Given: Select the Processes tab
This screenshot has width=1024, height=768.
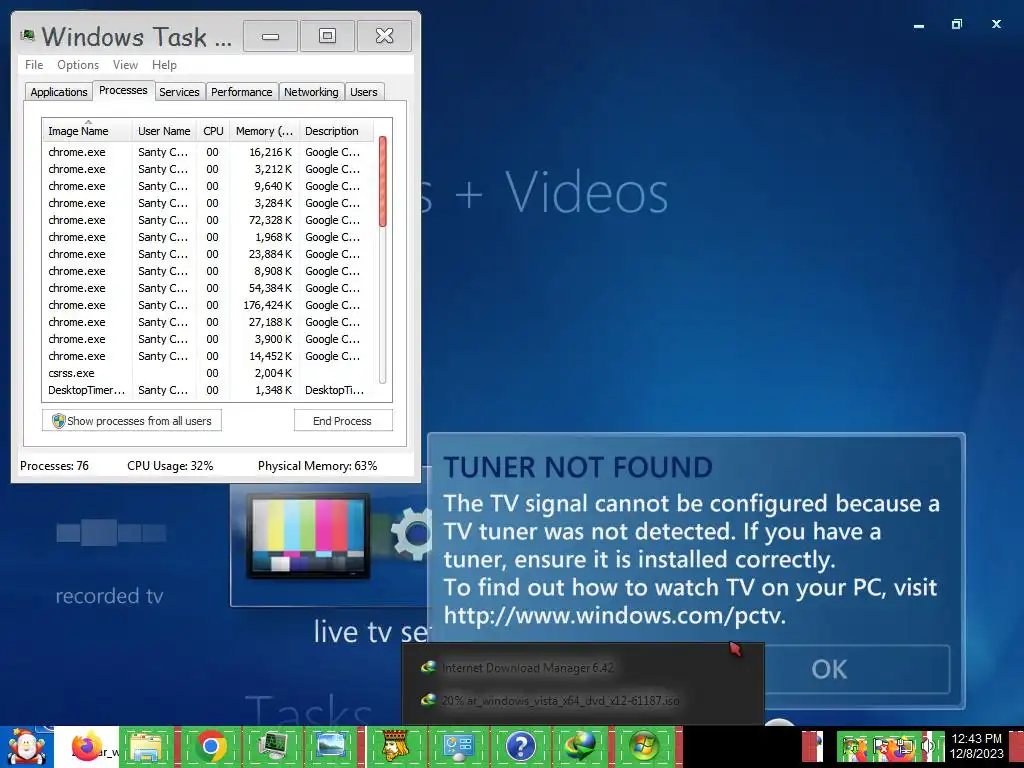Looking at the screenshot, I should (x=123, y=91).
